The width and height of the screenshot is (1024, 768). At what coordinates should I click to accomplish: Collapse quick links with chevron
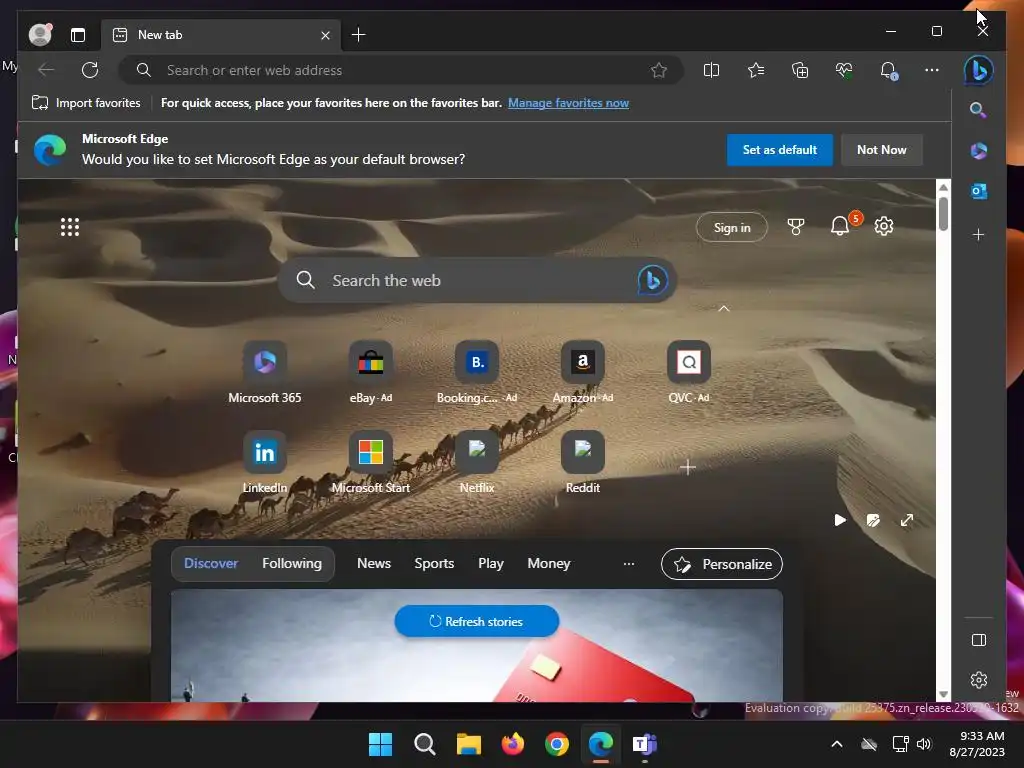[x=724, y=308]
